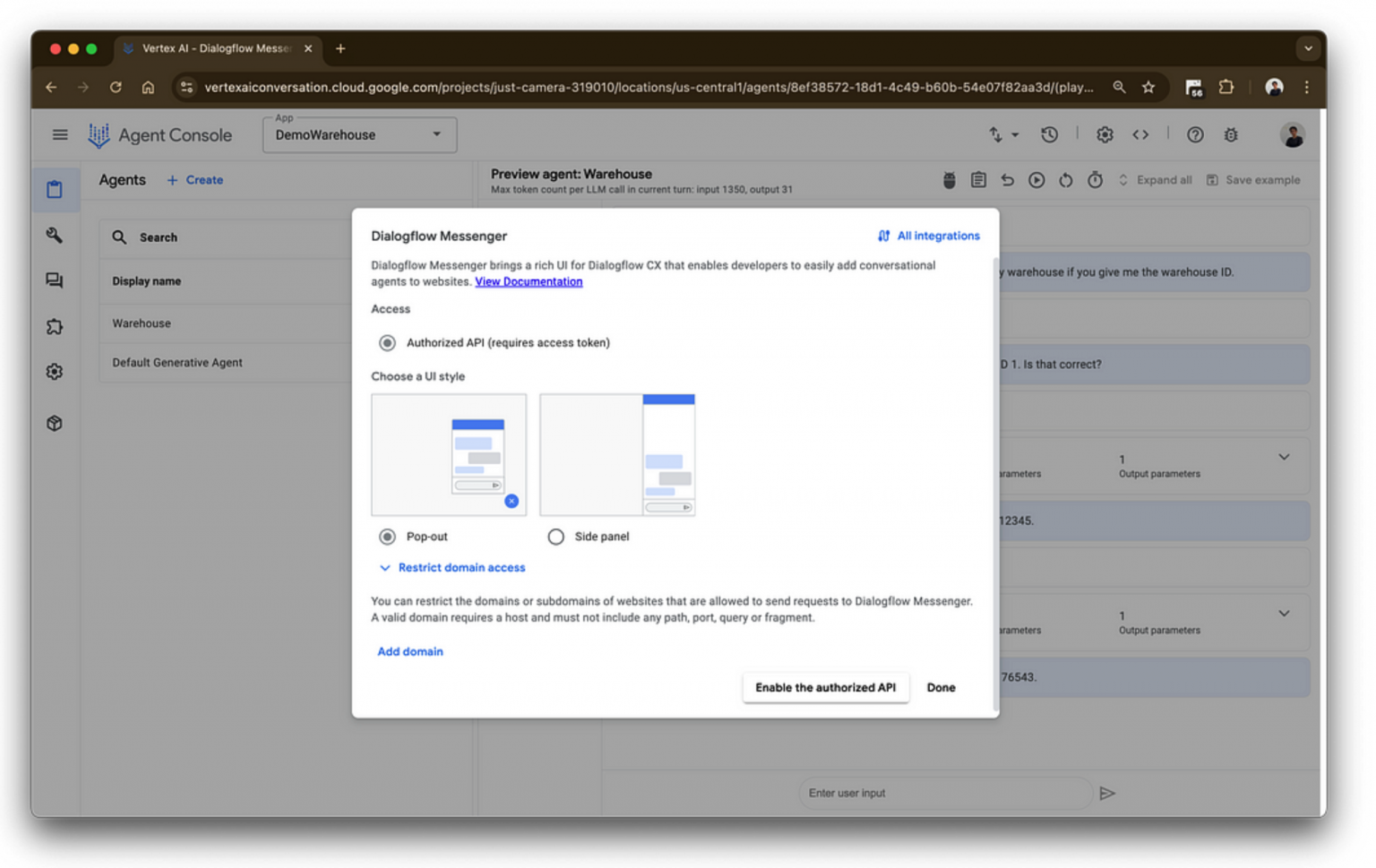Open the View Documentation link

[529, 281]
